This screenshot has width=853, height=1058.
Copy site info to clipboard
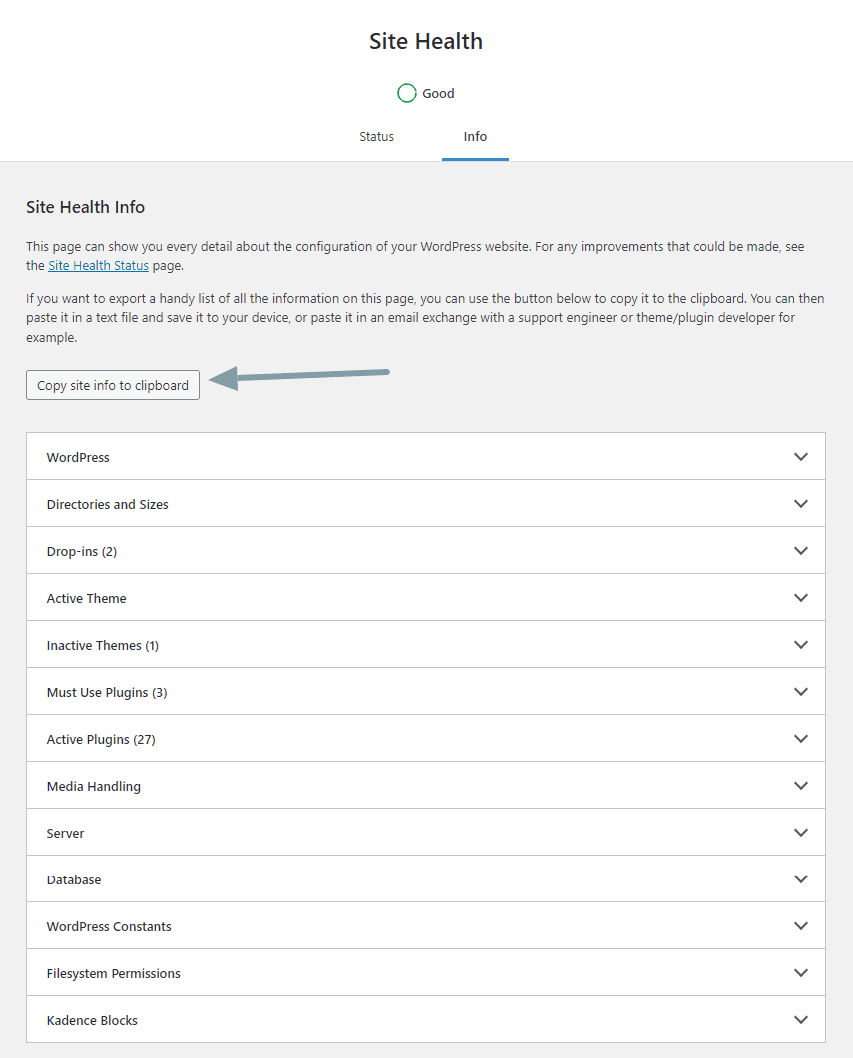point(113,385)
